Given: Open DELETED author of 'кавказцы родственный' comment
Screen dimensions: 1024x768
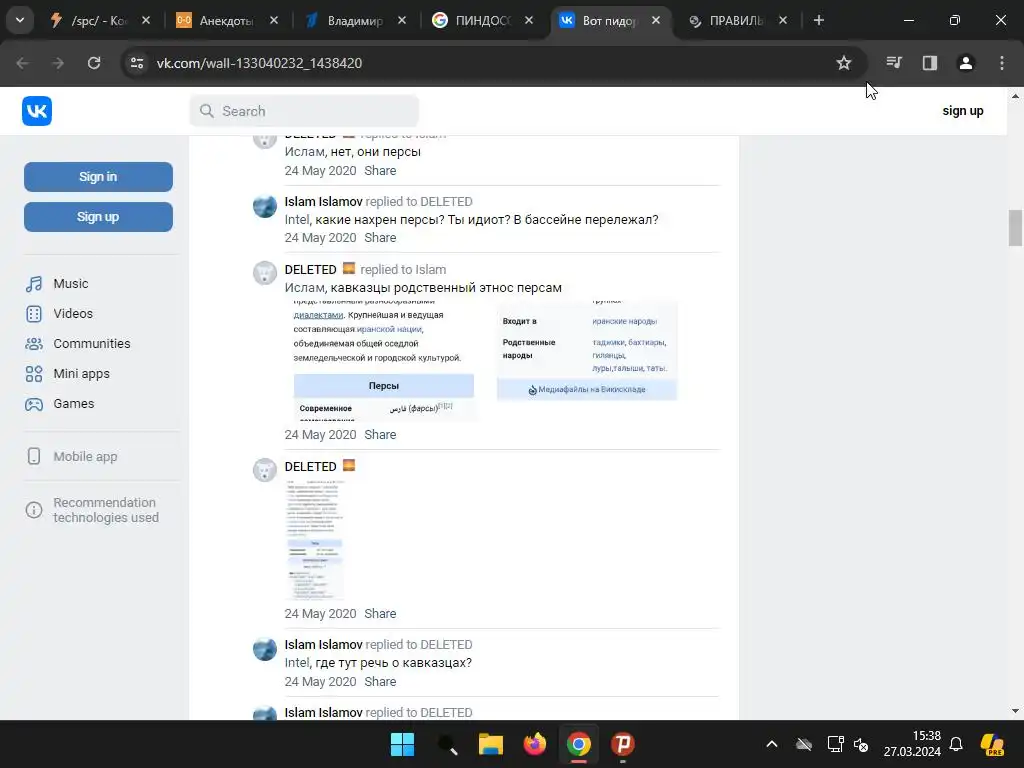Looking at the screenshot, I should (310, 270).
